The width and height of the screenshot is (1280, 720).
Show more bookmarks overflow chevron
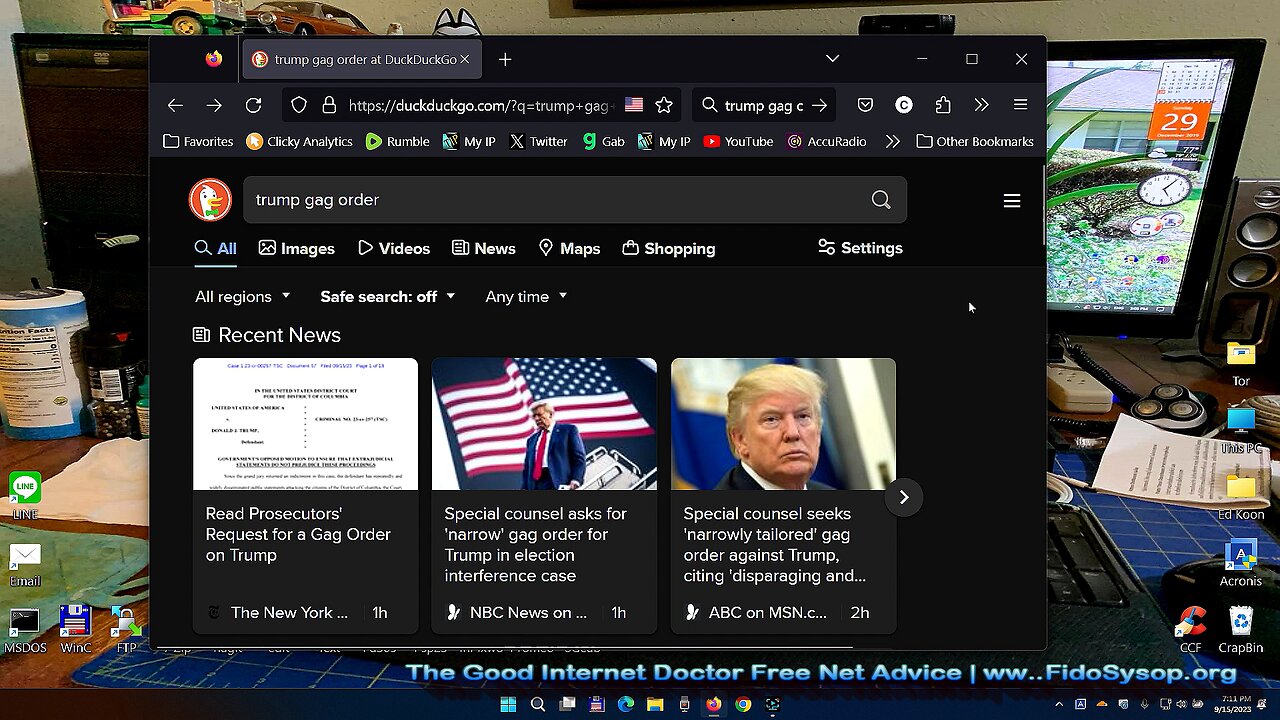[892, 142]
